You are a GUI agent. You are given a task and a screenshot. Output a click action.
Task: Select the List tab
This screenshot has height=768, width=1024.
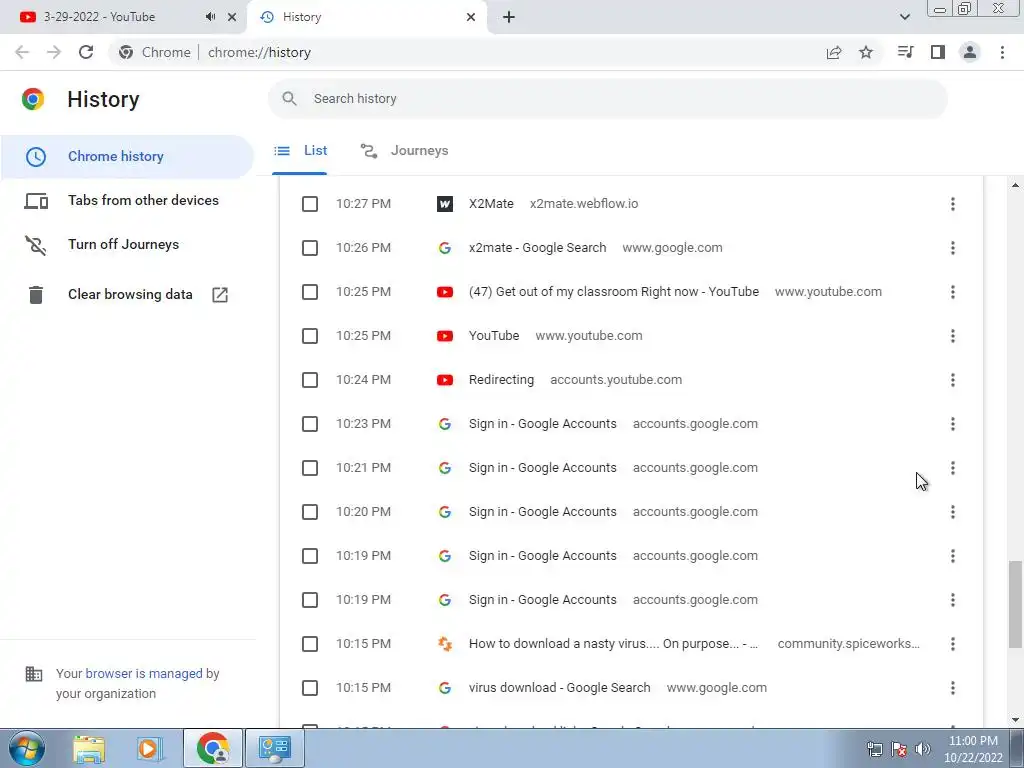pyautogui.click(x=300, y=151)
